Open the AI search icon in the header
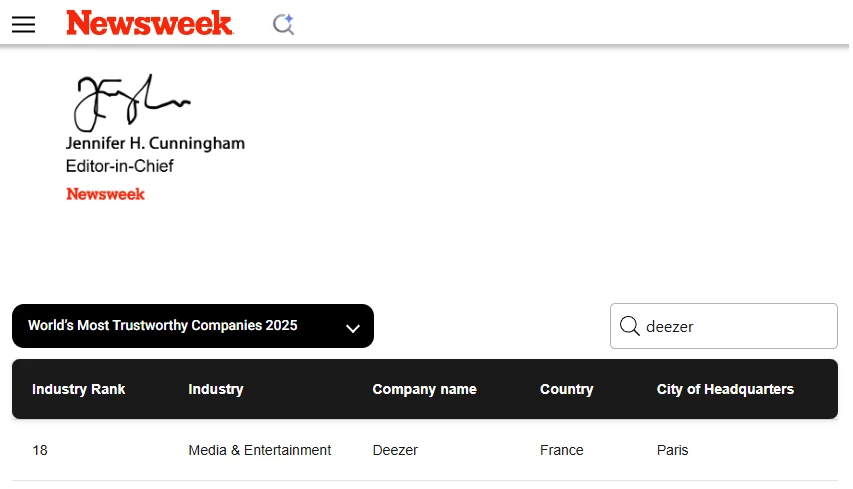Image resolution: width=853 pixels, height=489 pixels. point(284,24)
